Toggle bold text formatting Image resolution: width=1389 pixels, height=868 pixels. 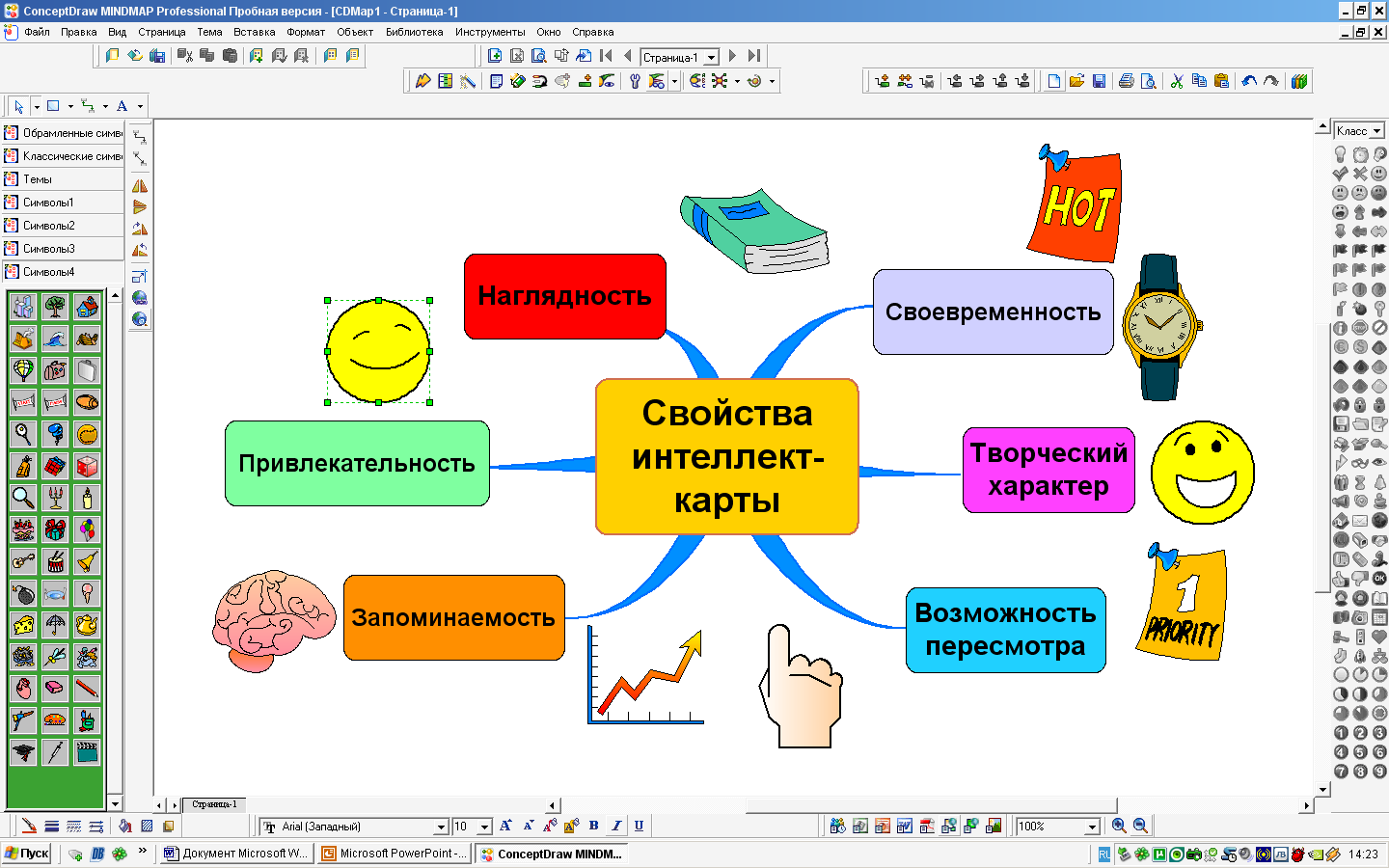click(x=594, y=826)
